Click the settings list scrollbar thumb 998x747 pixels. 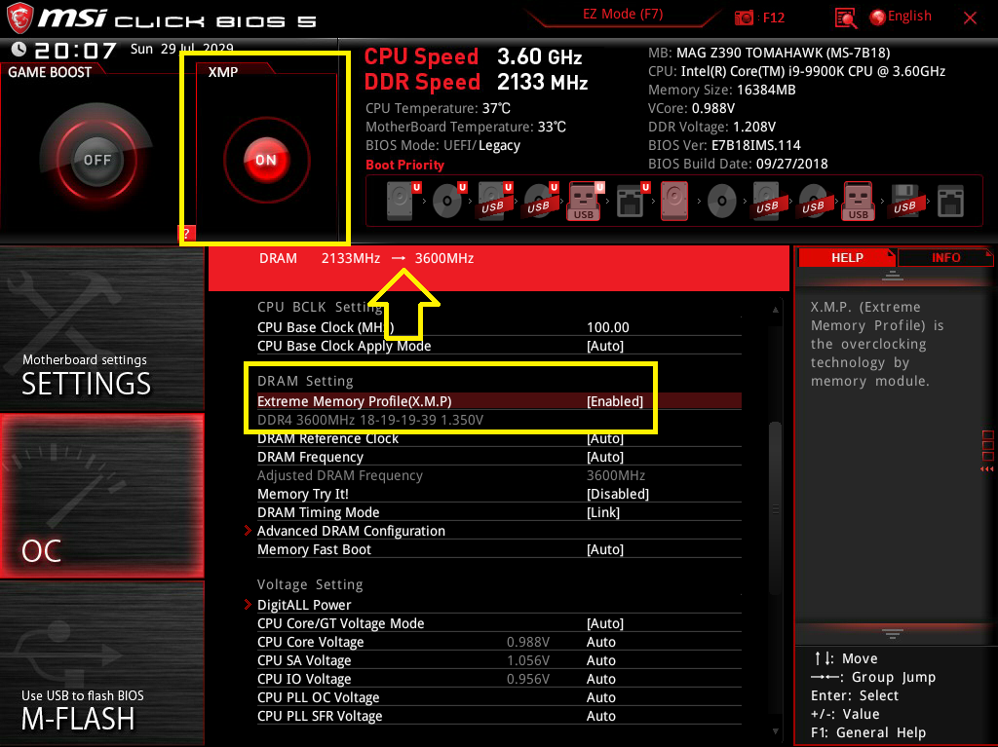click(775, 508)
